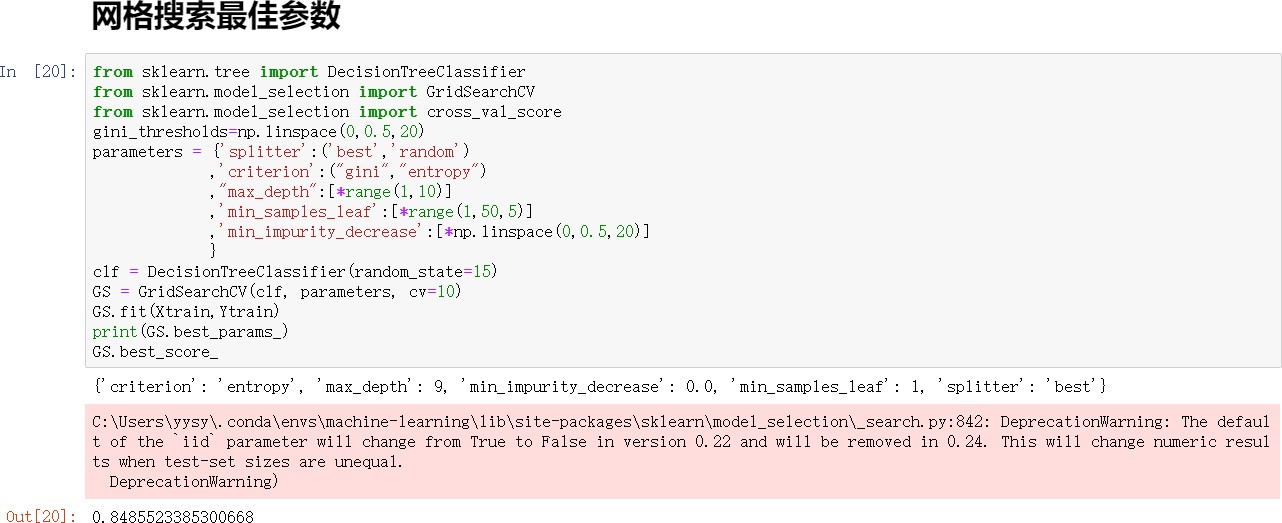
Task: Click the clf random_state=15 line
Action: coord(295,272)
